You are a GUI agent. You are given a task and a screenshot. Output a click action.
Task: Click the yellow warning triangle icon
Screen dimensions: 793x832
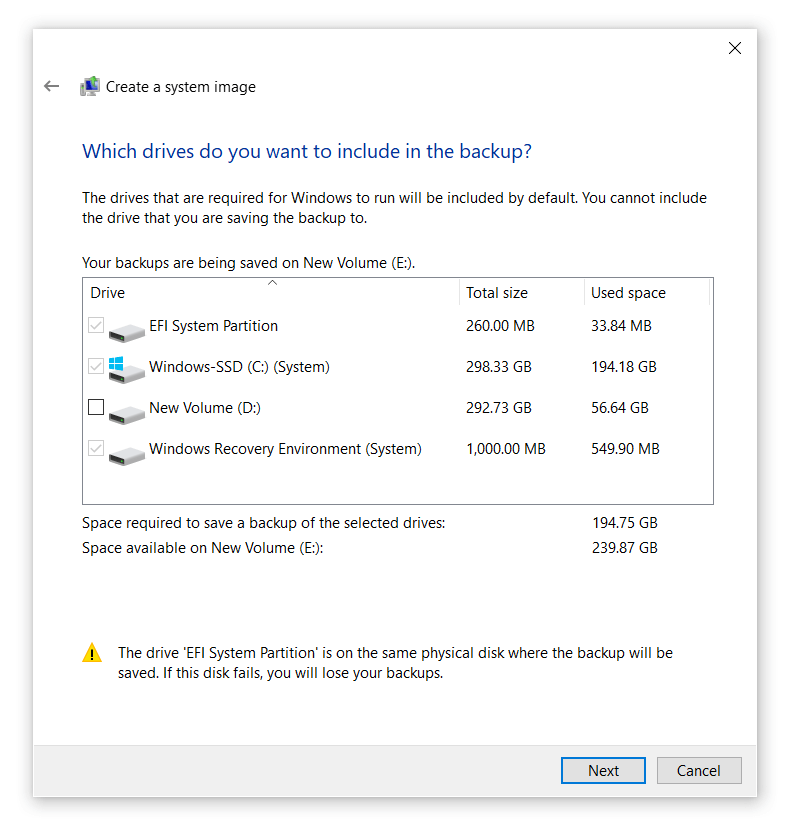(x=92, y=652)
